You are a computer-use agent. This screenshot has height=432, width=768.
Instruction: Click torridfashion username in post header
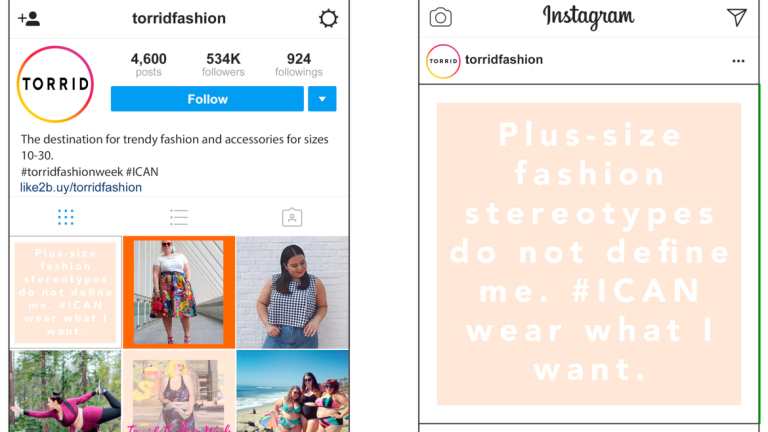[x=504, y=60]
